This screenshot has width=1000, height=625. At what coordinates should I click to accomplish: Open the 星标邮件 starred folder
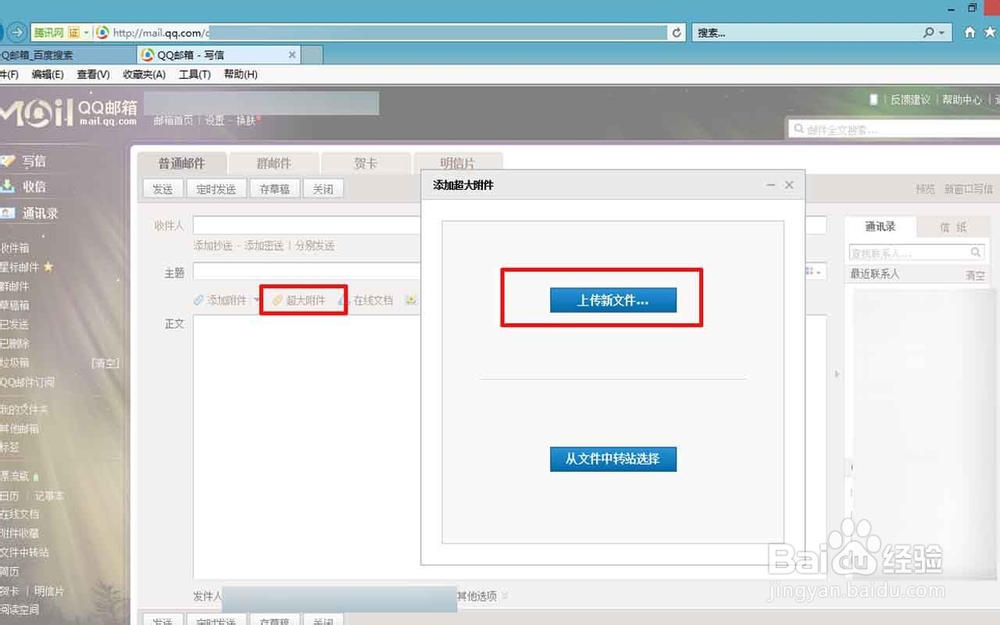click(20, 267)
